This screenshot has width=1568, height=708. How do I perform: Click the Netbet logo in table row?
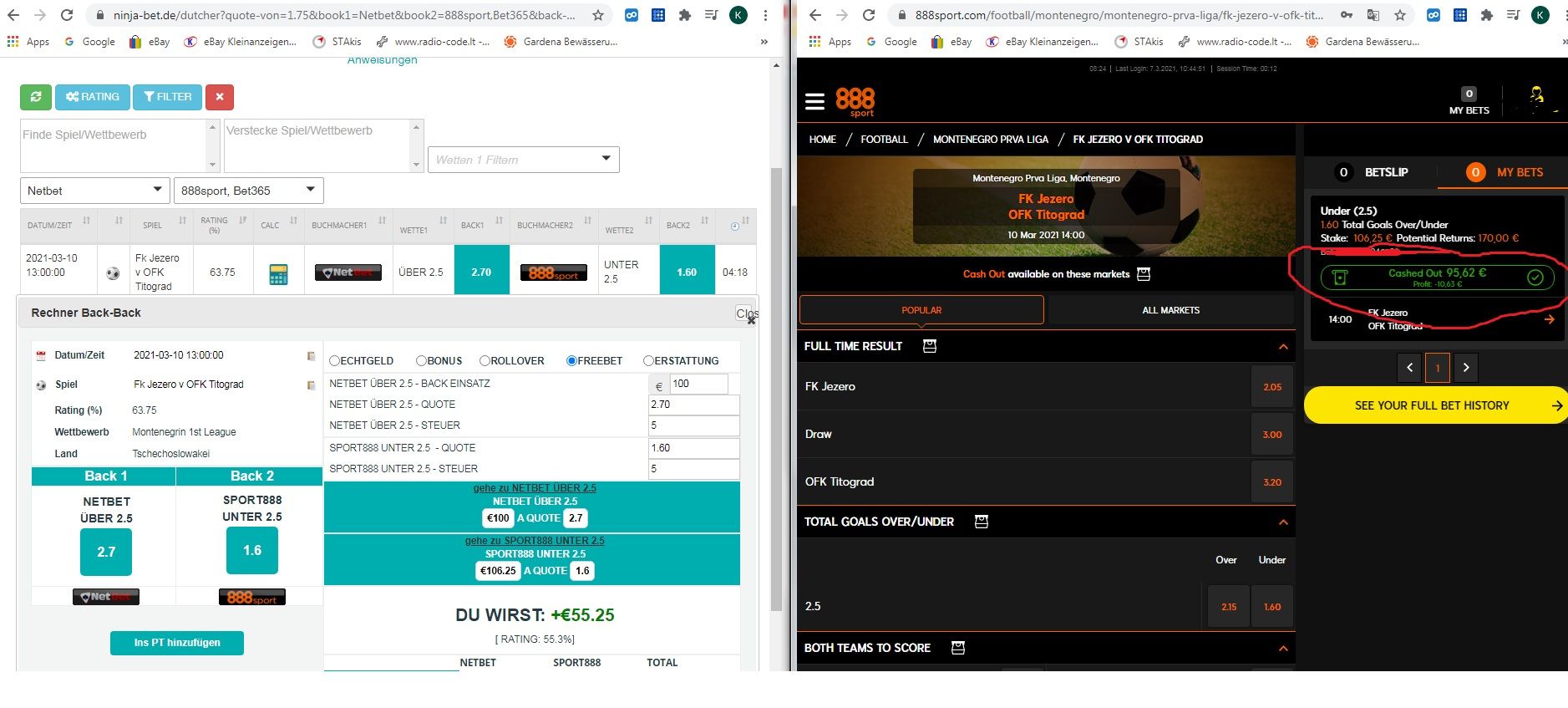(348, 273)
